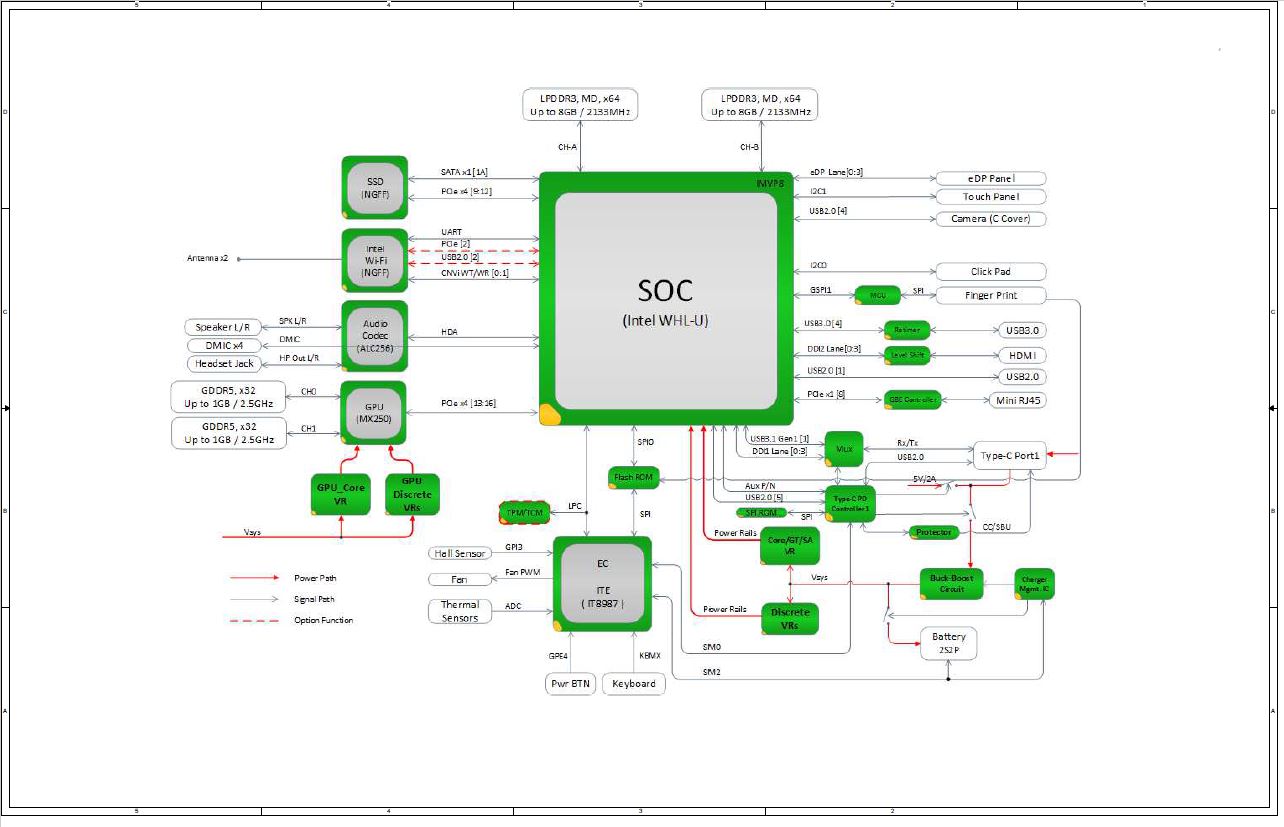Select the Core/GT/SA VR block
Image resolution: width=1284 pixels, height=827 pixels.
click(x=789, y=545)
